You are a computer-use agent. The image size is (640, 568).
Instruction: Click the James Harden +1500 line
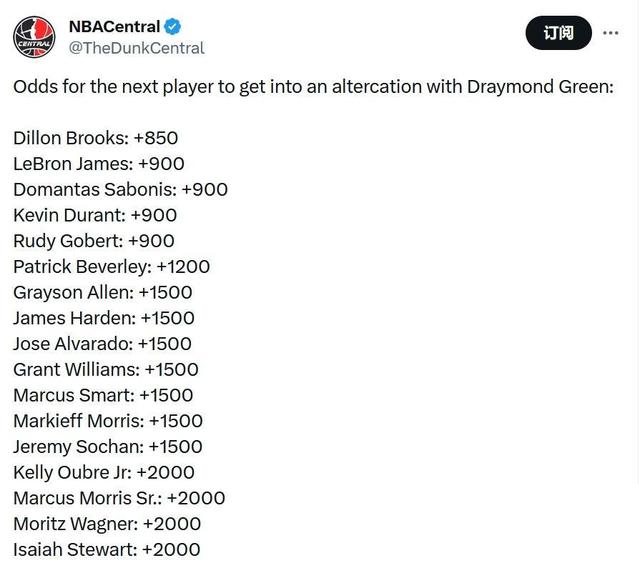103,318
